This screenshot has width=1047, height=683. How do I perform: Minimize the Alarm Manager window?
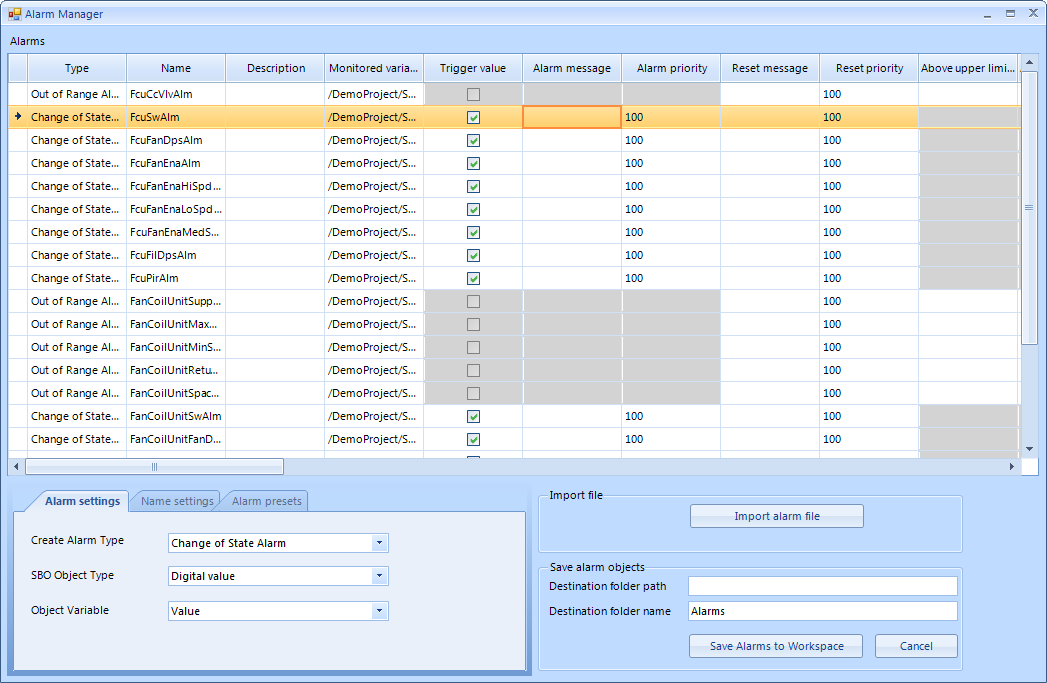pyautogui.click(x=987, y=14)
